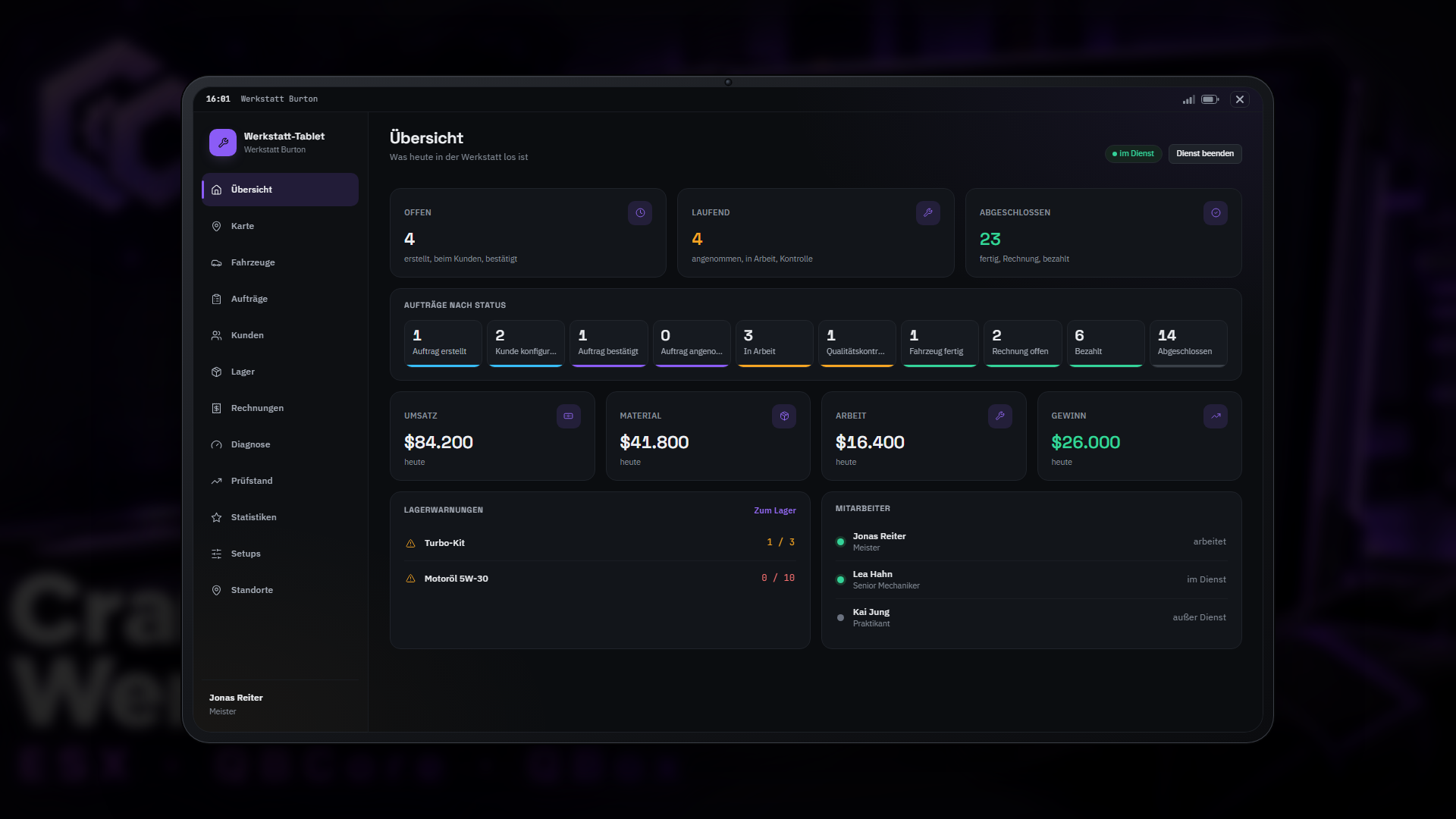Viewport: 1456px width, 819px height.
Task: Click the clock icon in Offen card
Action: coord(640,213)
